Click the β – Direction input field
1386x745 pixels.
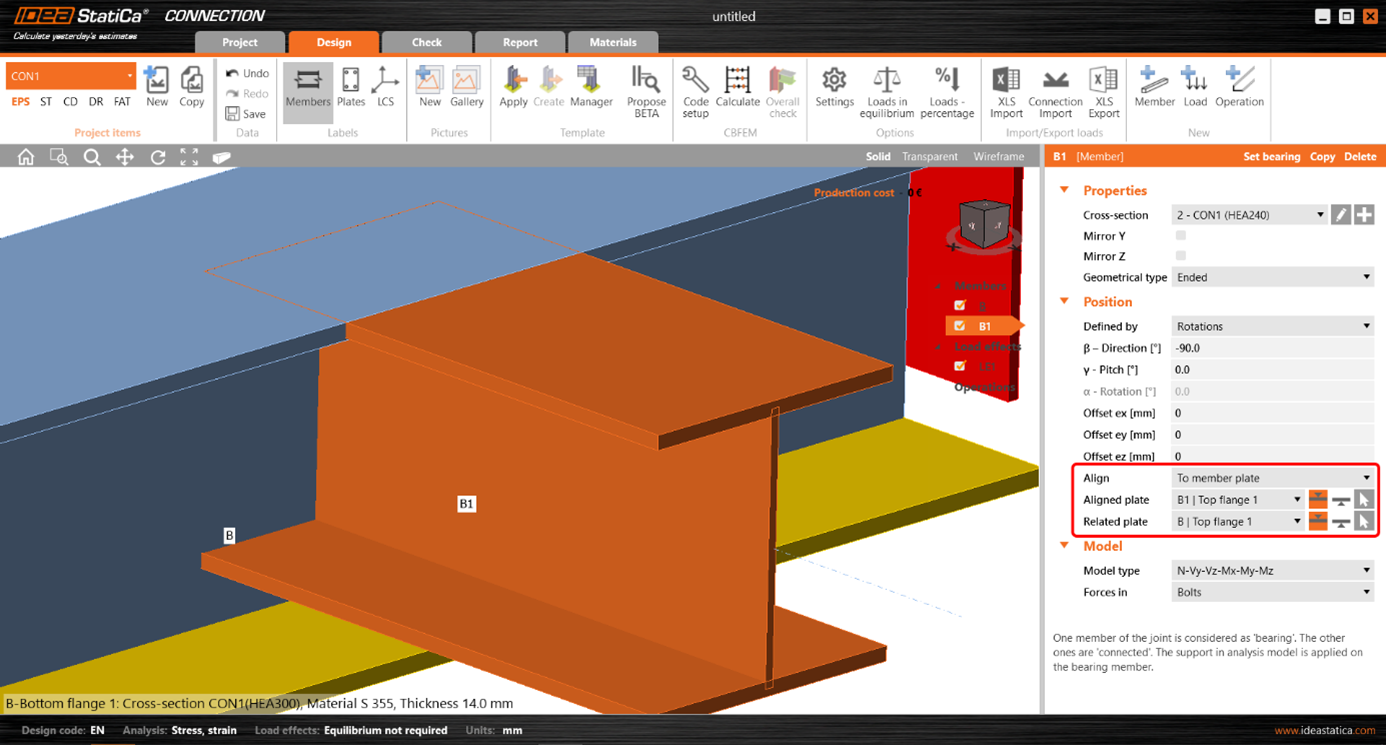pos(1272,348)
